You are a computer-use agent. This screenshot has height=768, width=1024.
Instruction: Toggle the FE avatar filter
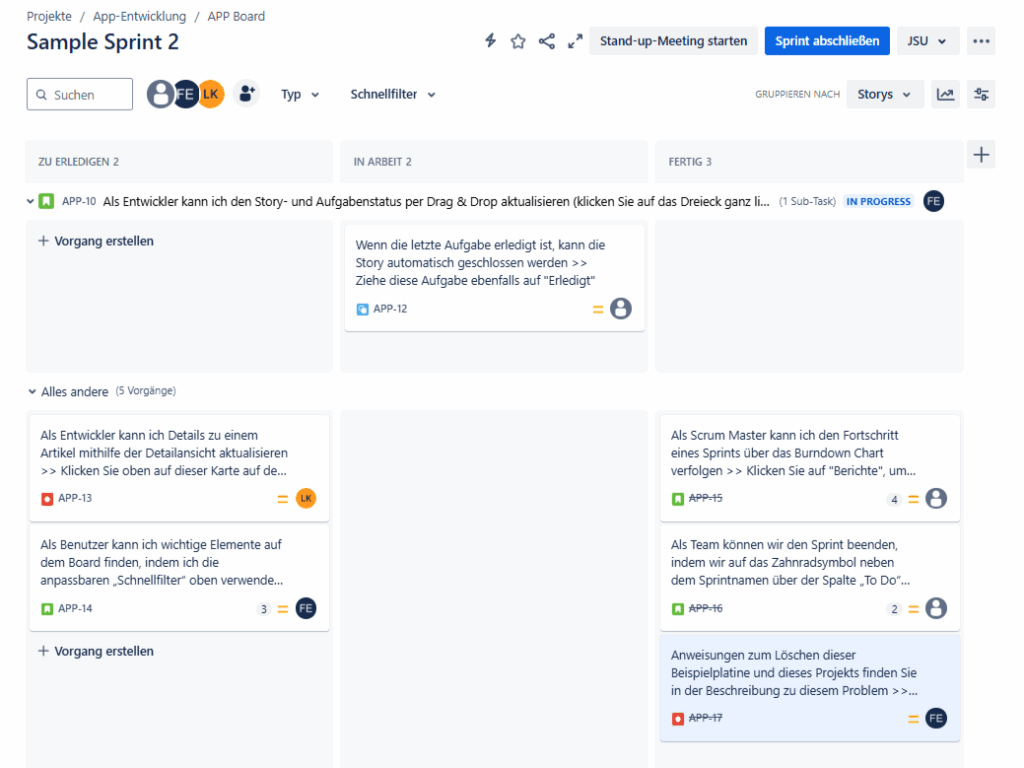(186, 93)
